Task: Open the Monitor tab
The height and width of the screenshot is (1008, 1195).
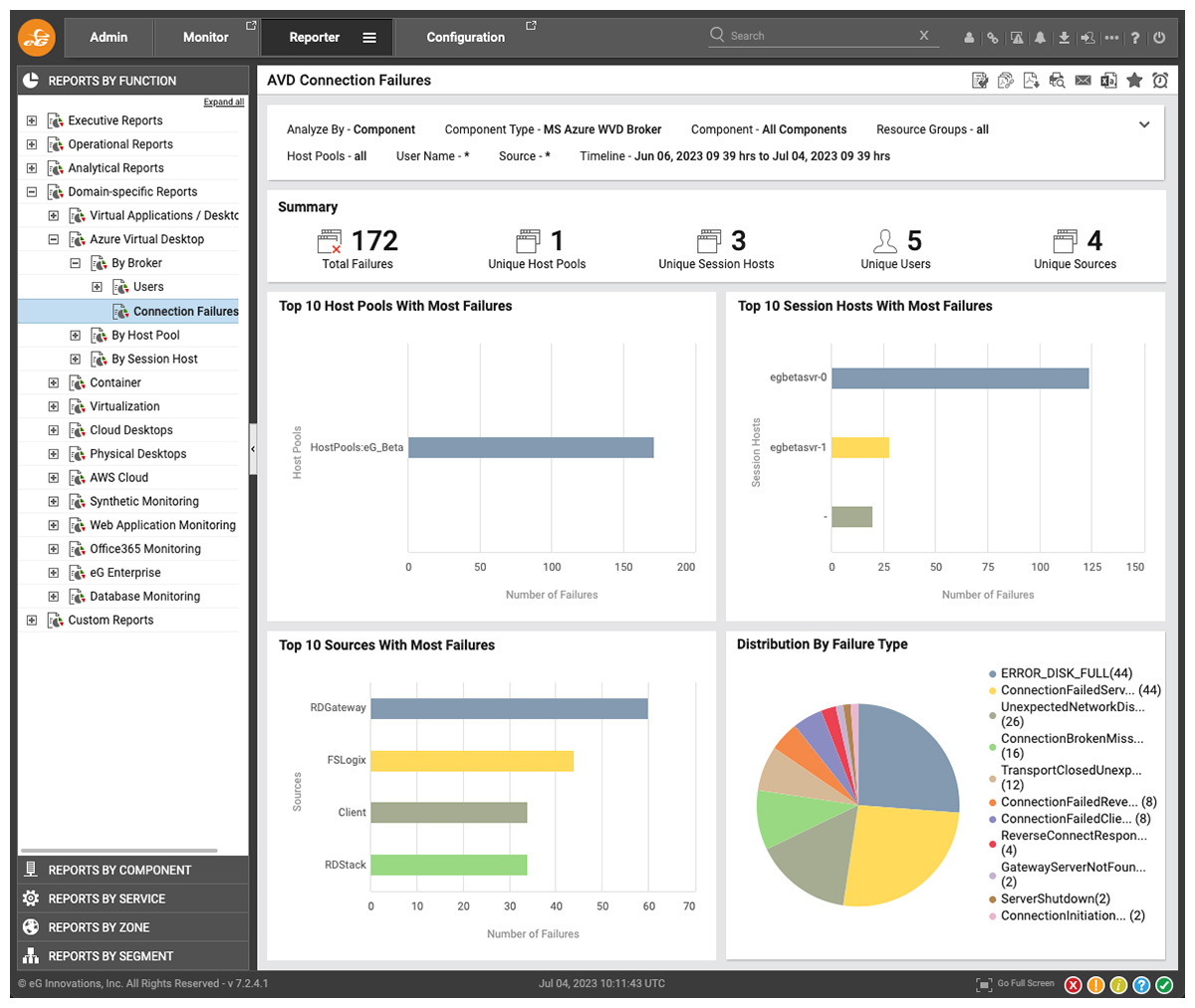Action: click(206, 37)
